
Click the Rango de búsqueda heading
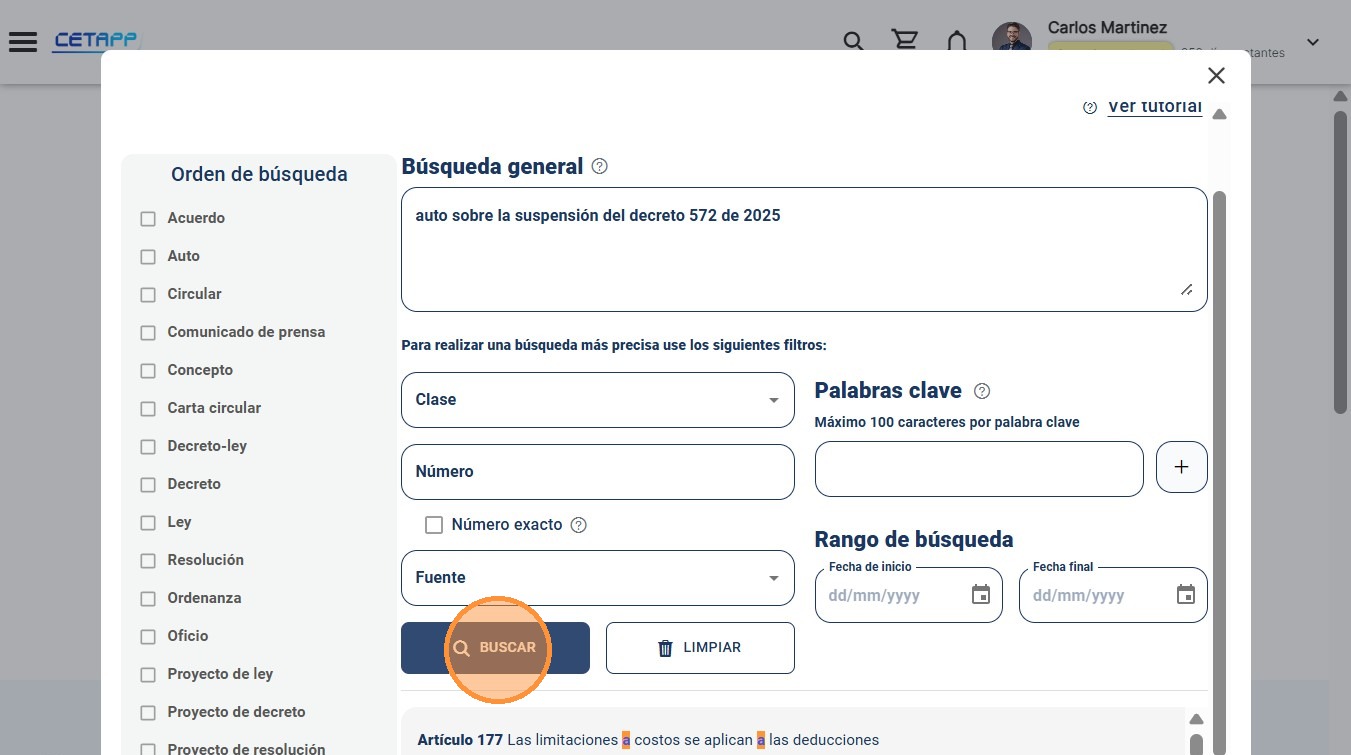(x=914, y=539)
